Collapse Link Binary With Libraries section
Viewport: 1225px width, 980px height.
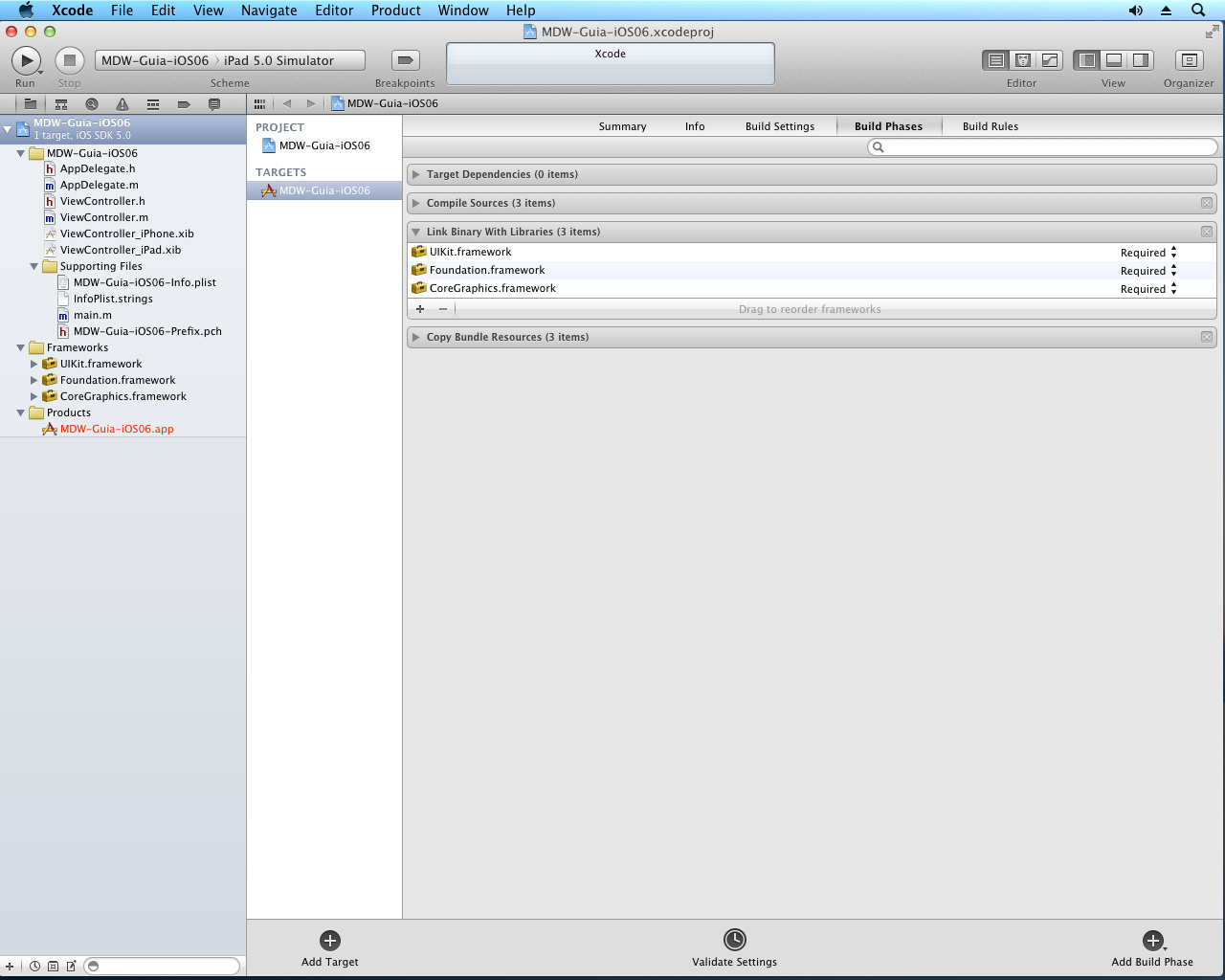click(416, 232)
